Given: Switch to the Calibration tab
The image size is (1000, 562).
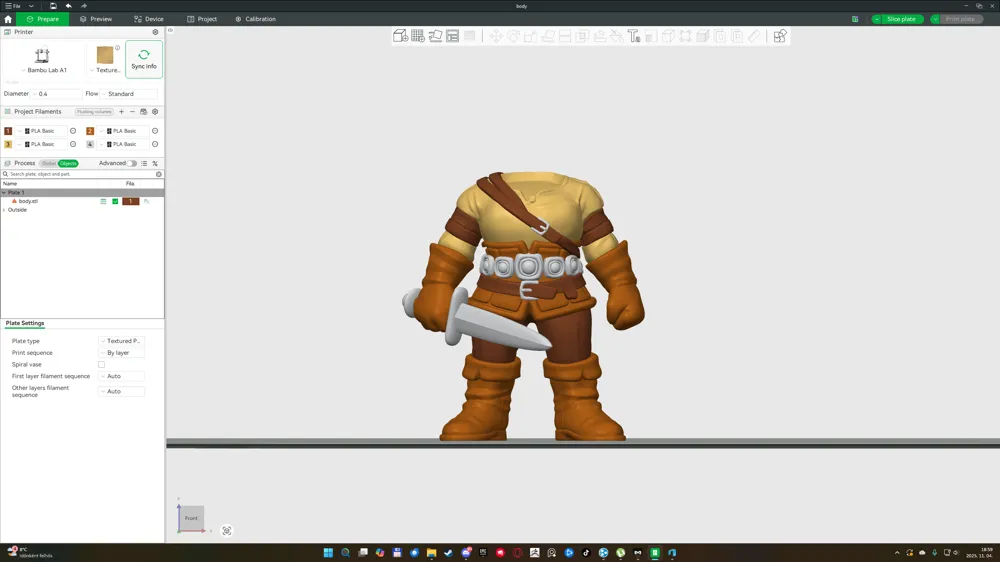Looking at the screenshot, I should coord(256,19).
